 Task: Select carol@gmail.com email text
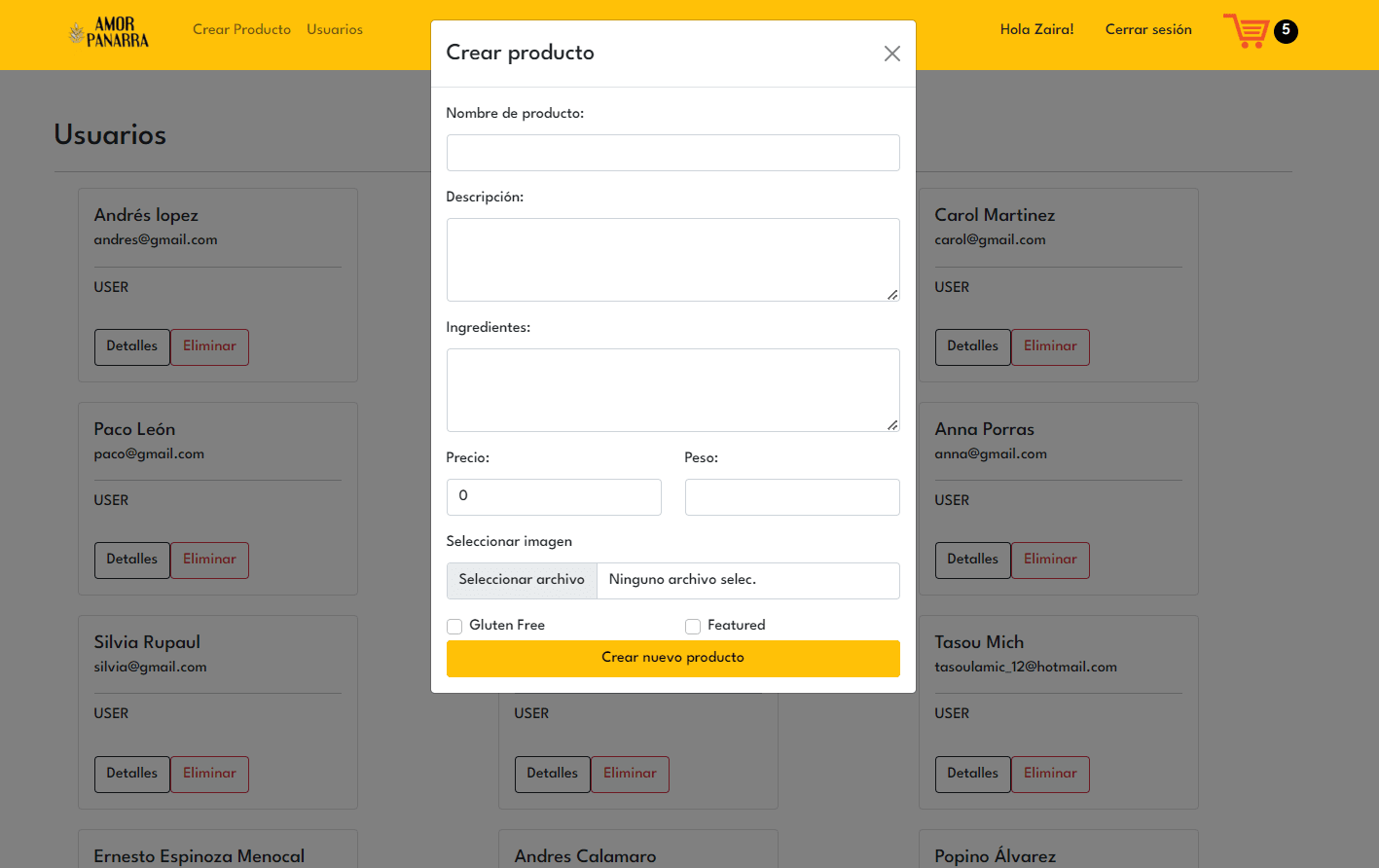coord(991,239)
